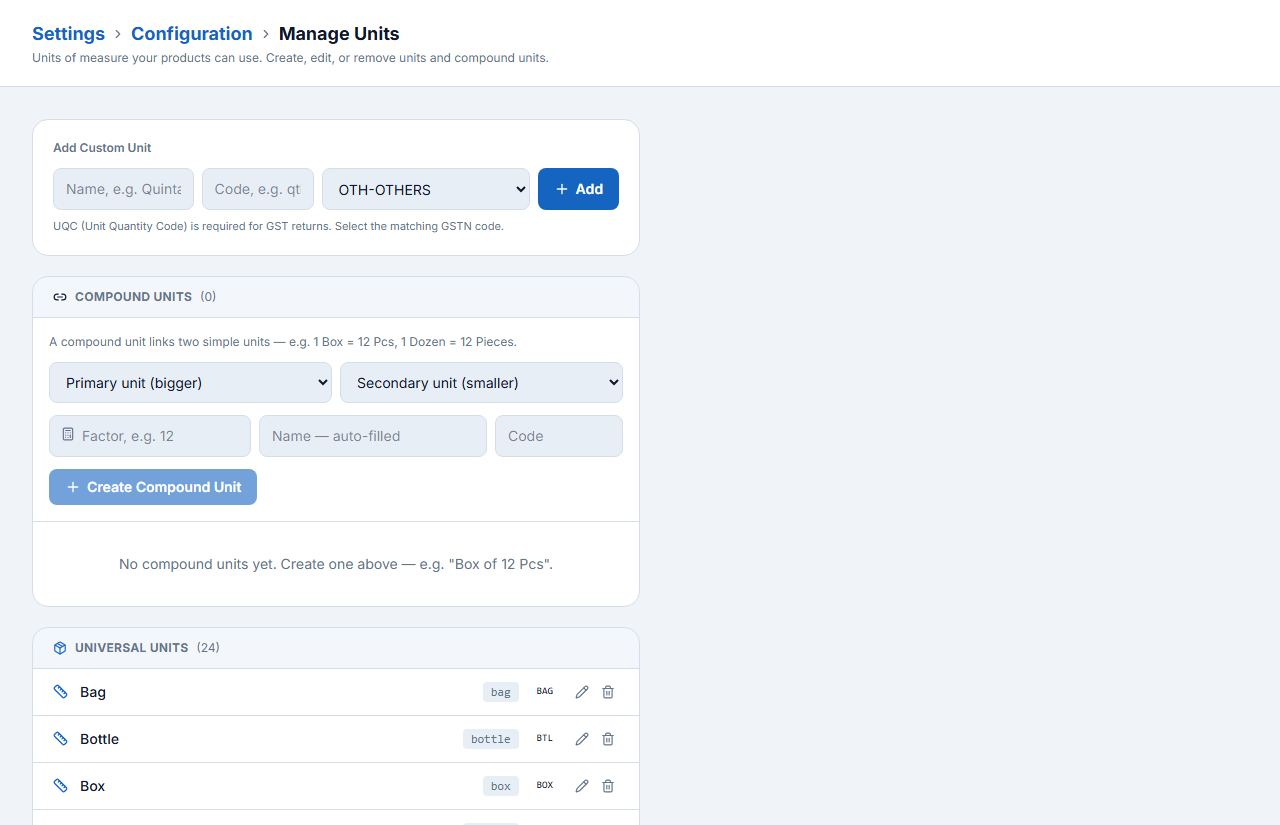Click the Bag unit name
The width and height of the screenshot is (1280, 825).
tap(93, 692)
